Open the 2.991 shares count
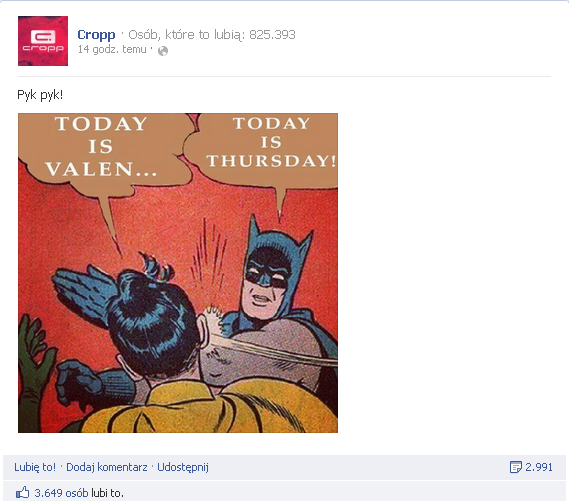Image resolution: width=569 pixels, height=501 pixels. click(539, 467)
